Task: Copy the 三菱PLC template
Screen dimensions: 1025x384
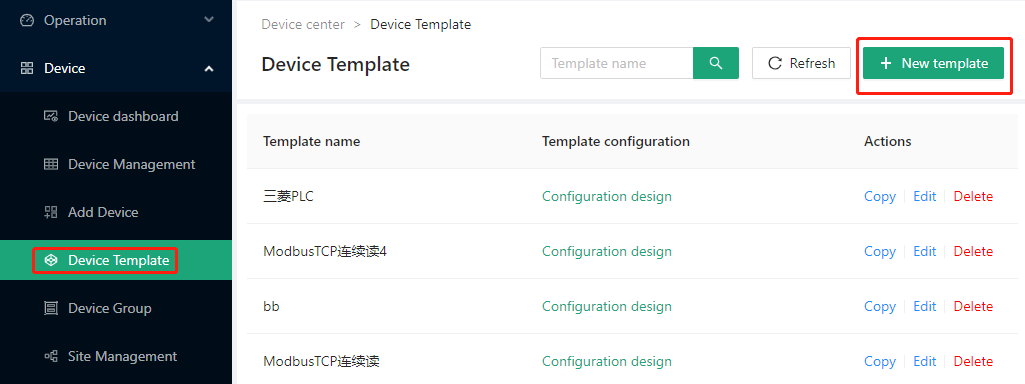Action: click(x=880, y=196)
